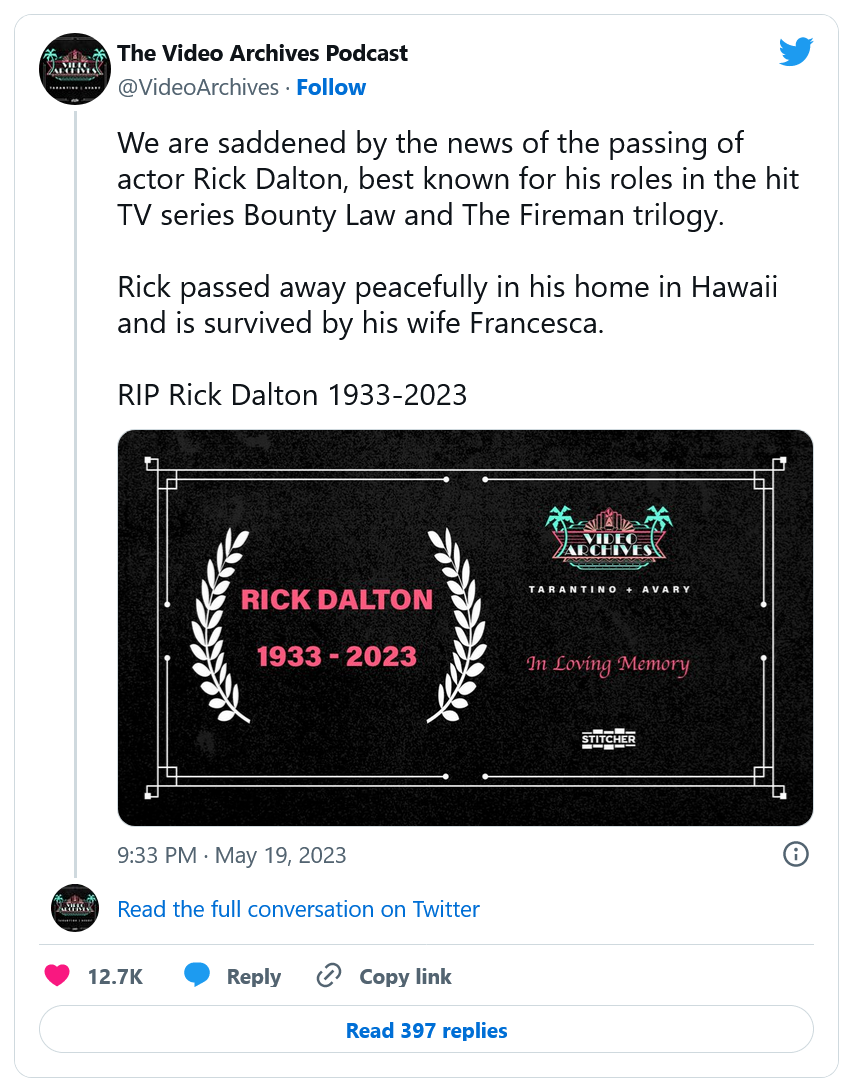Click the blue reply speech bubble icon

coord(197,976)
